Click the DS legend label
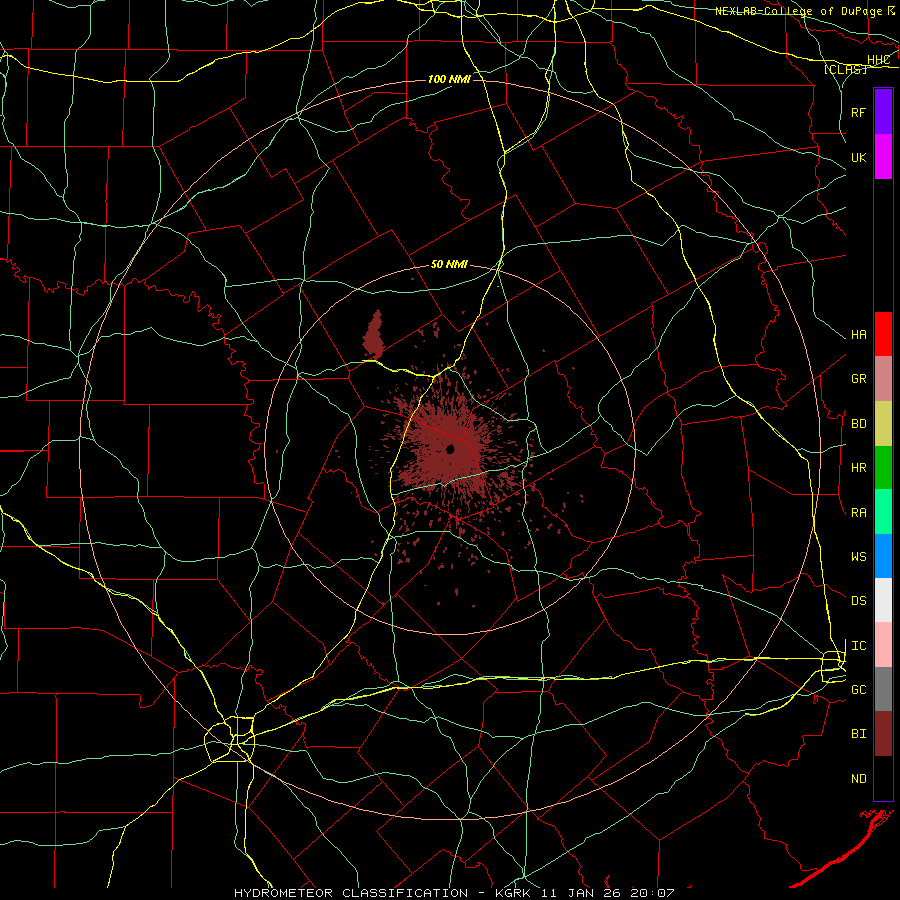Viewport: 900px width, 900px height. click(x=859, y=601)
